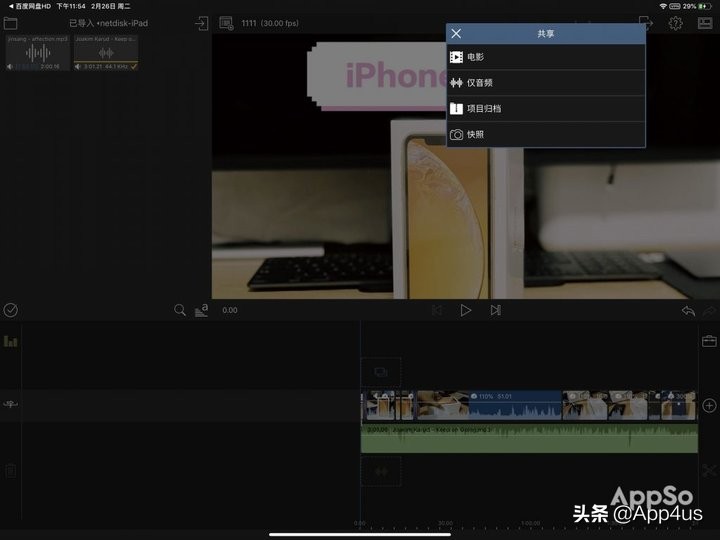720x540 pixels.
Task: Tap the battery indicator in status bar
Action: click(704, 6)
